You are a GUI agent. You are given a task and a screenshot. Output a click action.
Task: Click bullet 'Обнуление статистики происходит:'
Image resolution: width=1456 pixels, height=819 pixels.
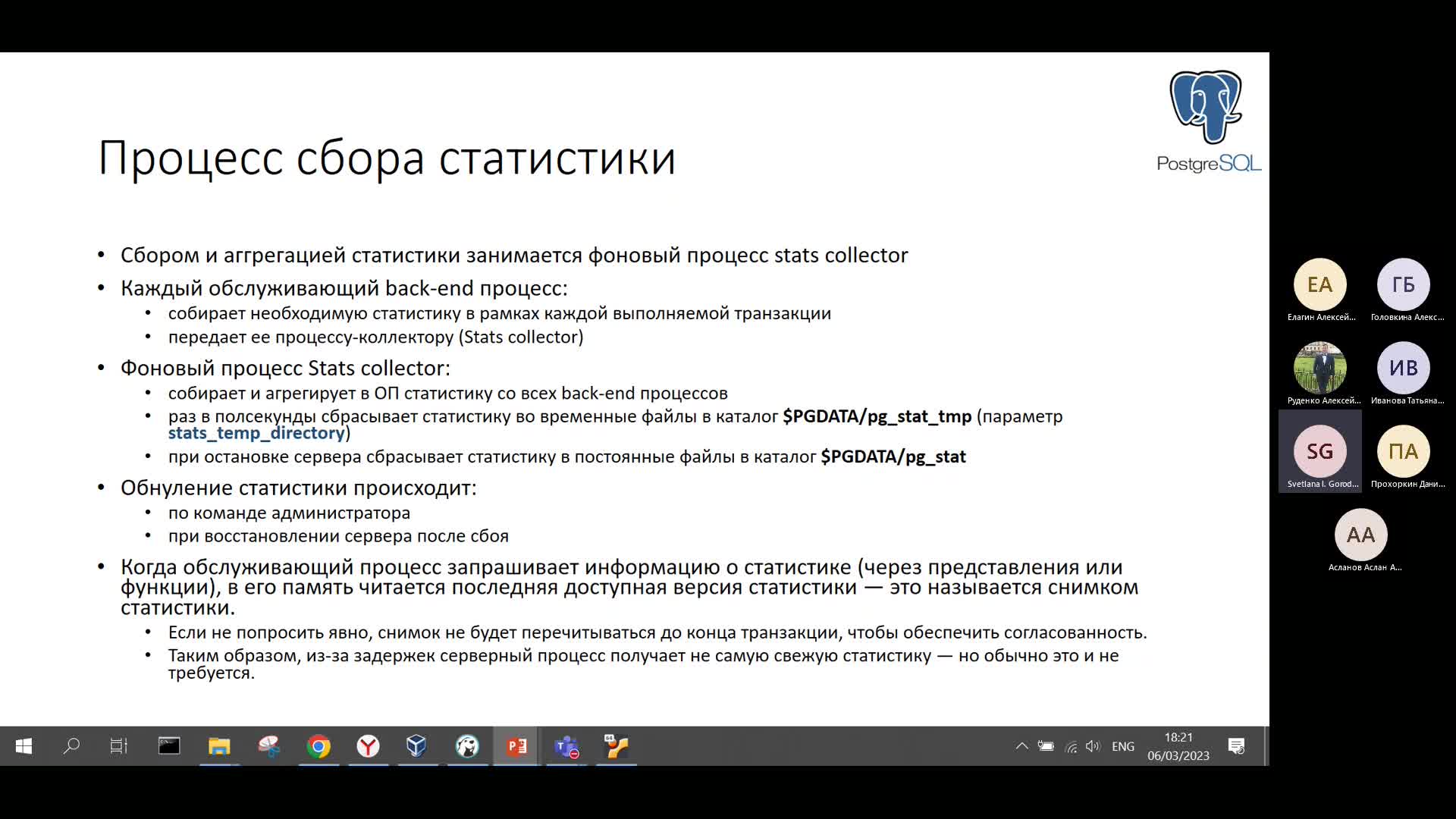pos(299,488)
